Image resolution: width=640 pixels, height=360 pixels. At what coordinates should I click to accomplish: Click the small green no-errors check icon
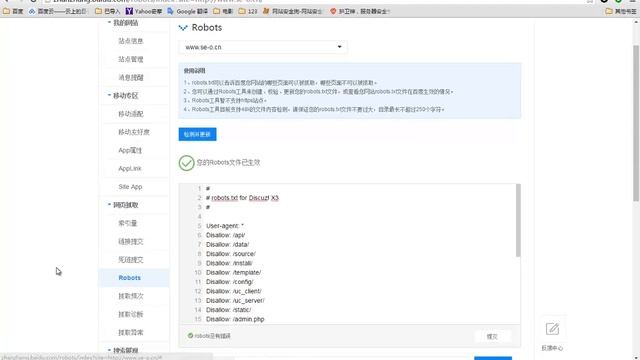pos(190,336)
